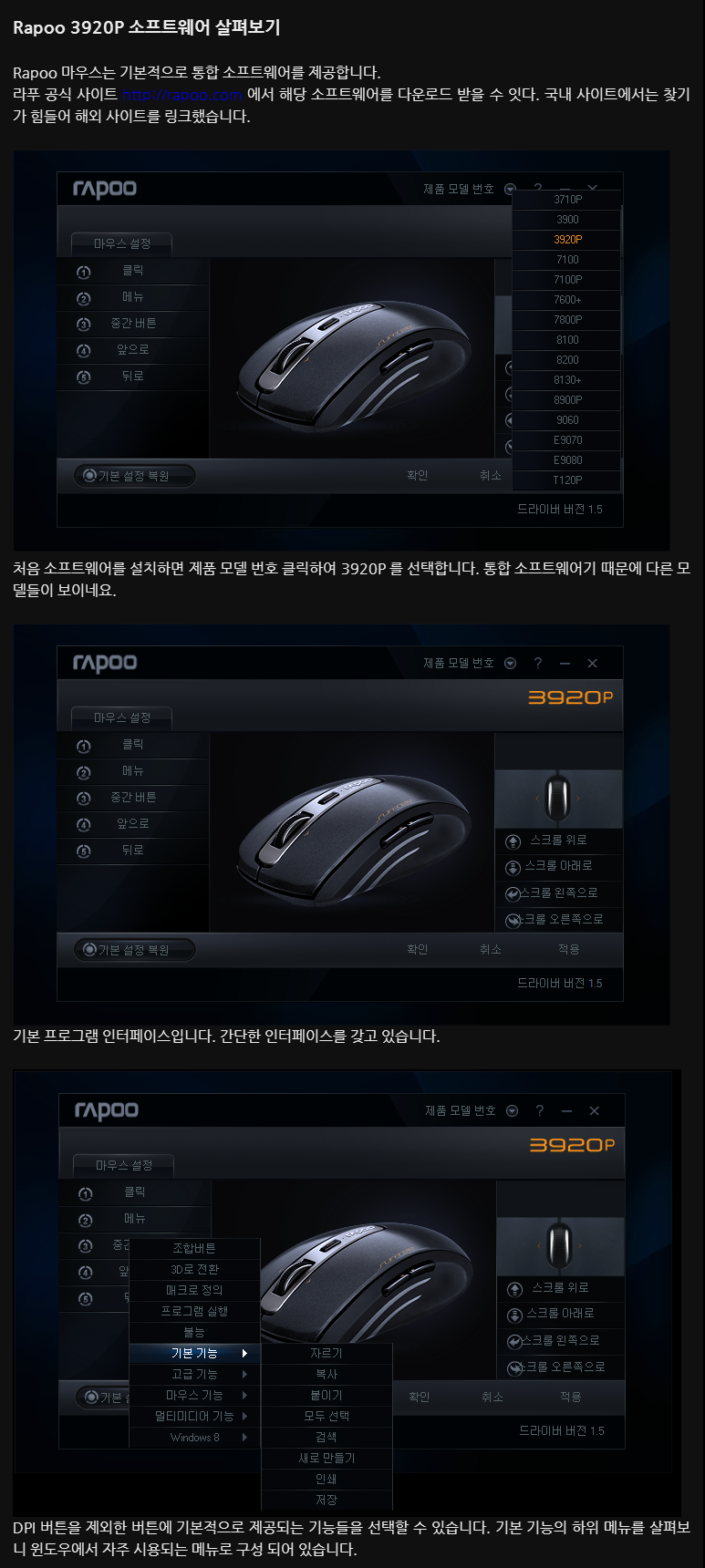
Task: Click the scrollbar beside the product model list
Action: 622,279
